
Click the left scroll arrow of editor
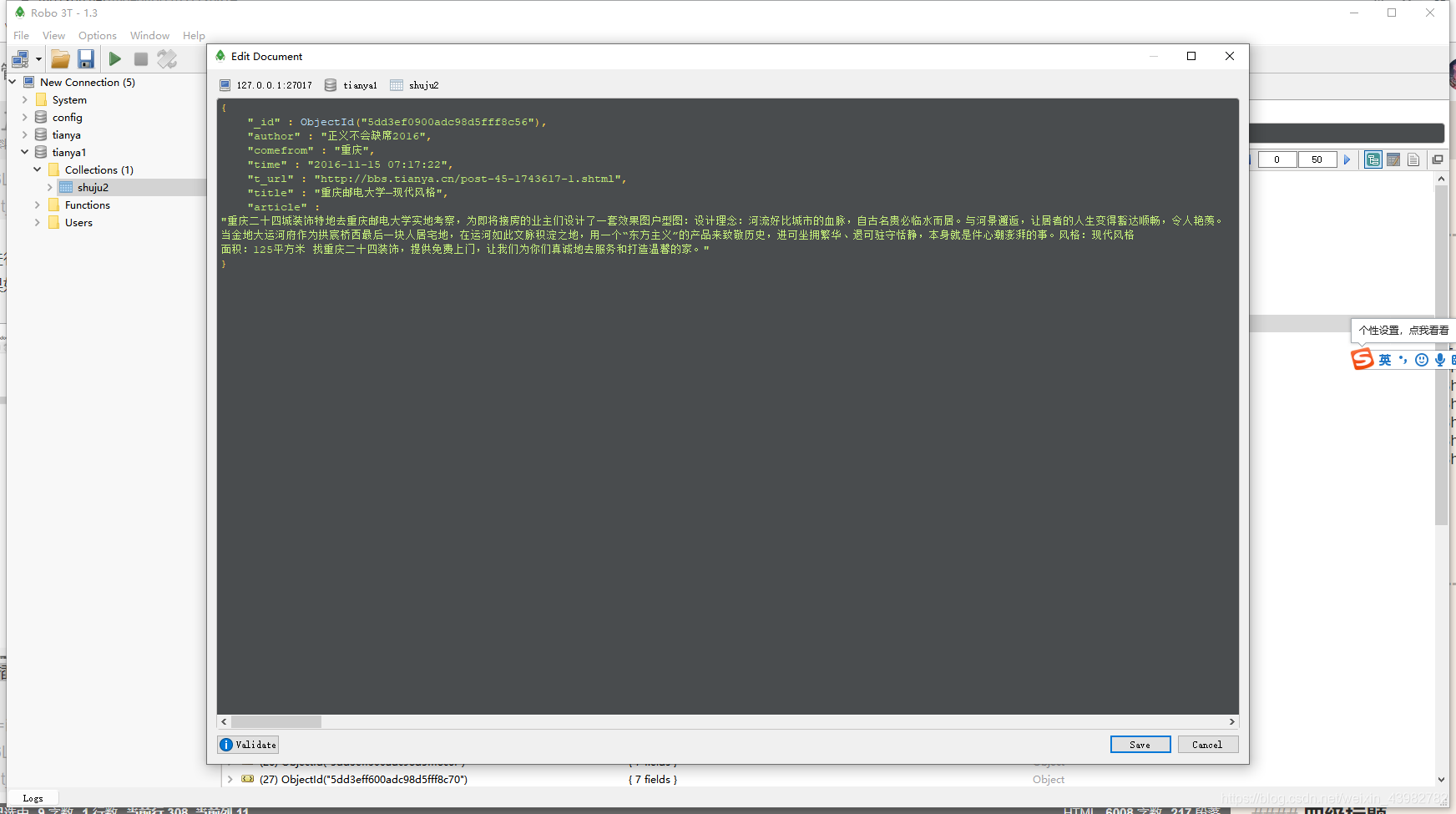point(224,721)
